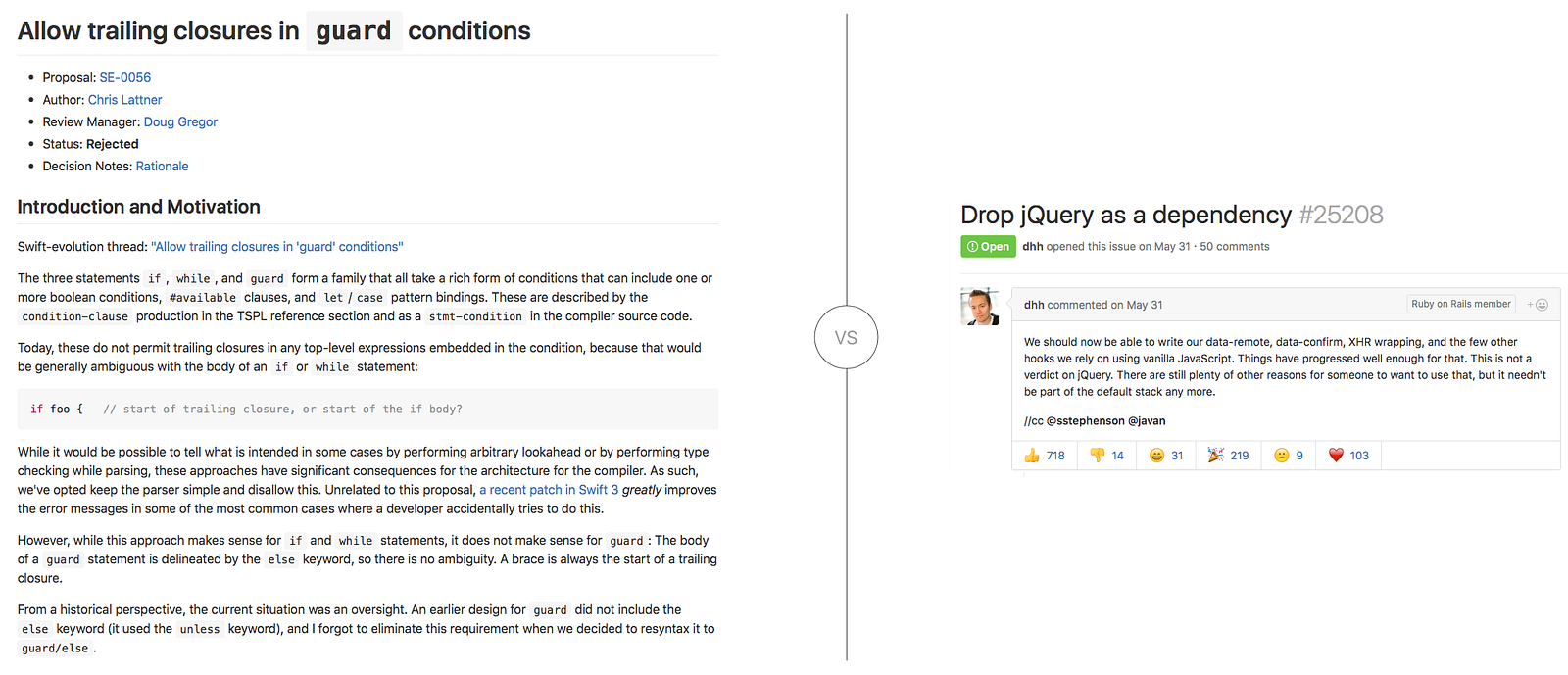
Task: Open the swift-evolution thread link about guard conditions
Action: [x=277, y=247]
